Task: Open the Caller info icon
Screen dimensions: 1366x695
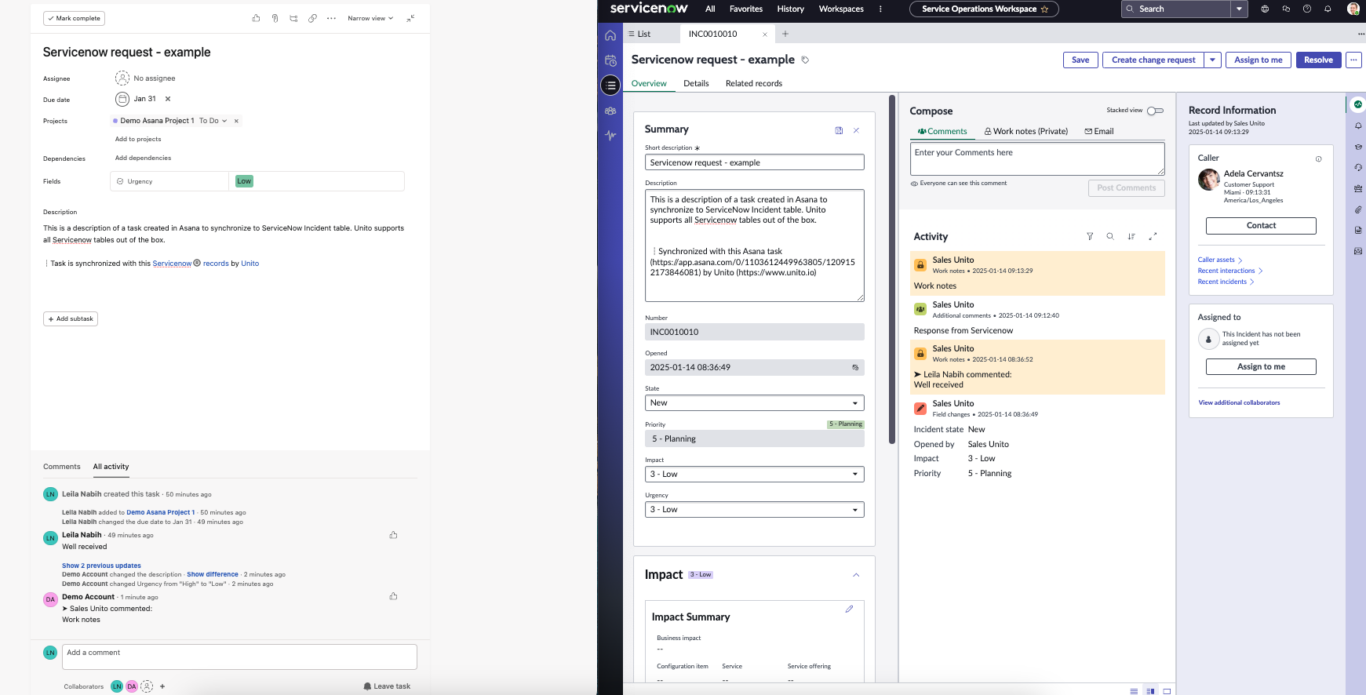Action: 1318,159
